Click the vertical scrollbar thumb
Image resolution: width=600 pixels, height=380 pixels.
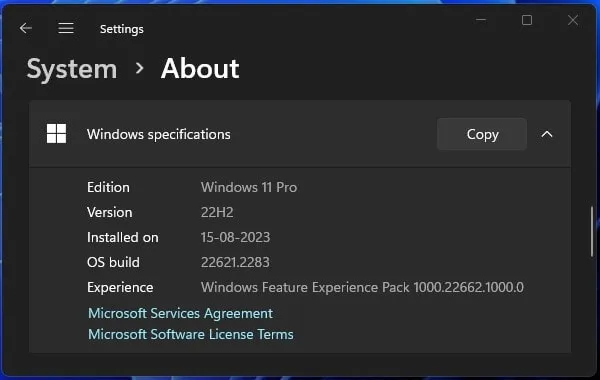click(x=592, y=231)
